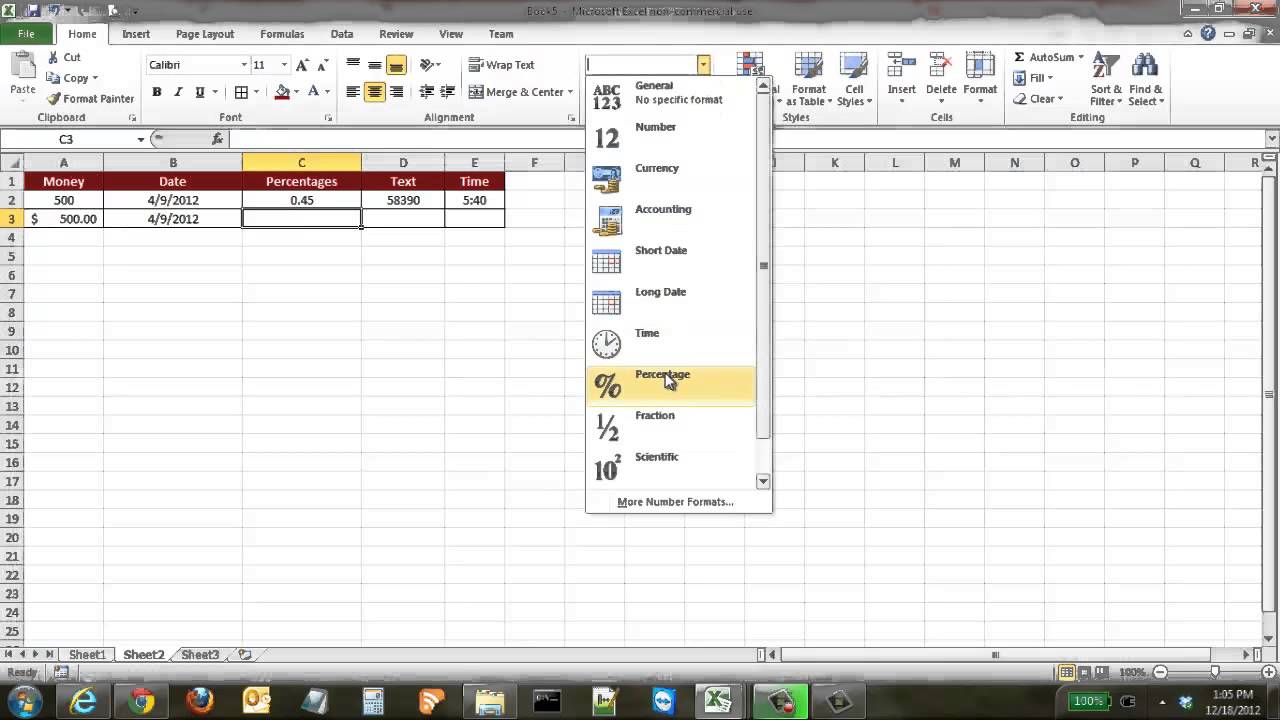Toggle Center alignment
The height and width of the screenshot is (720, 1280).
[374, 92]
